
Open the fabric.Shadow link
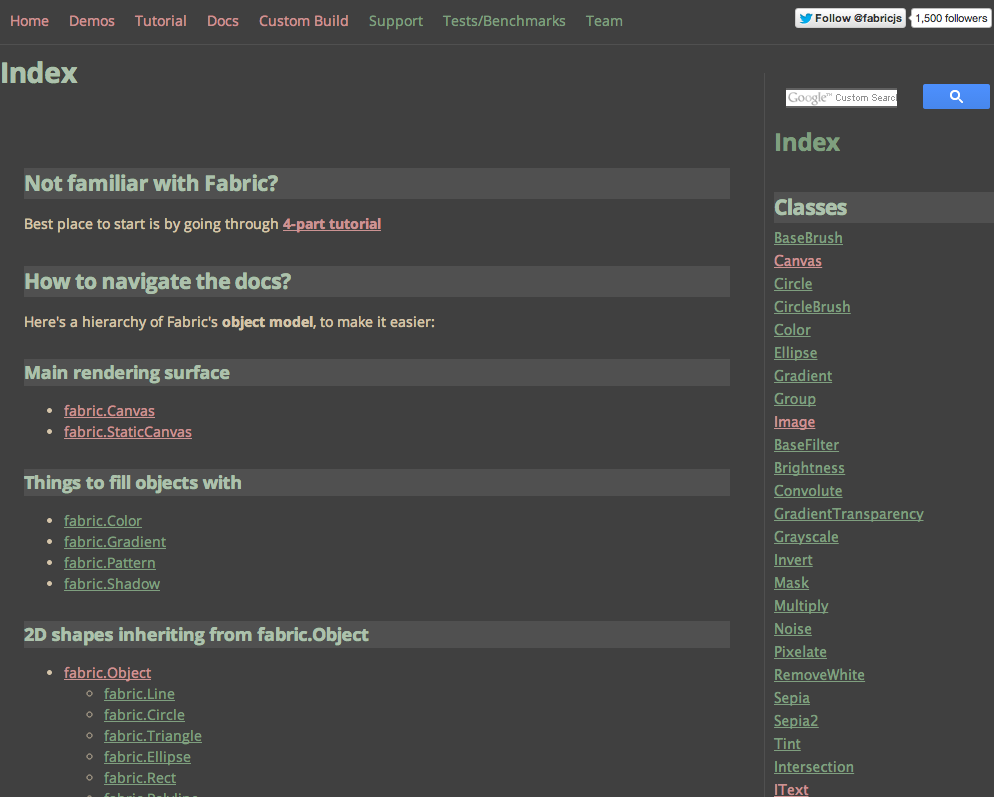pos(112,583)
